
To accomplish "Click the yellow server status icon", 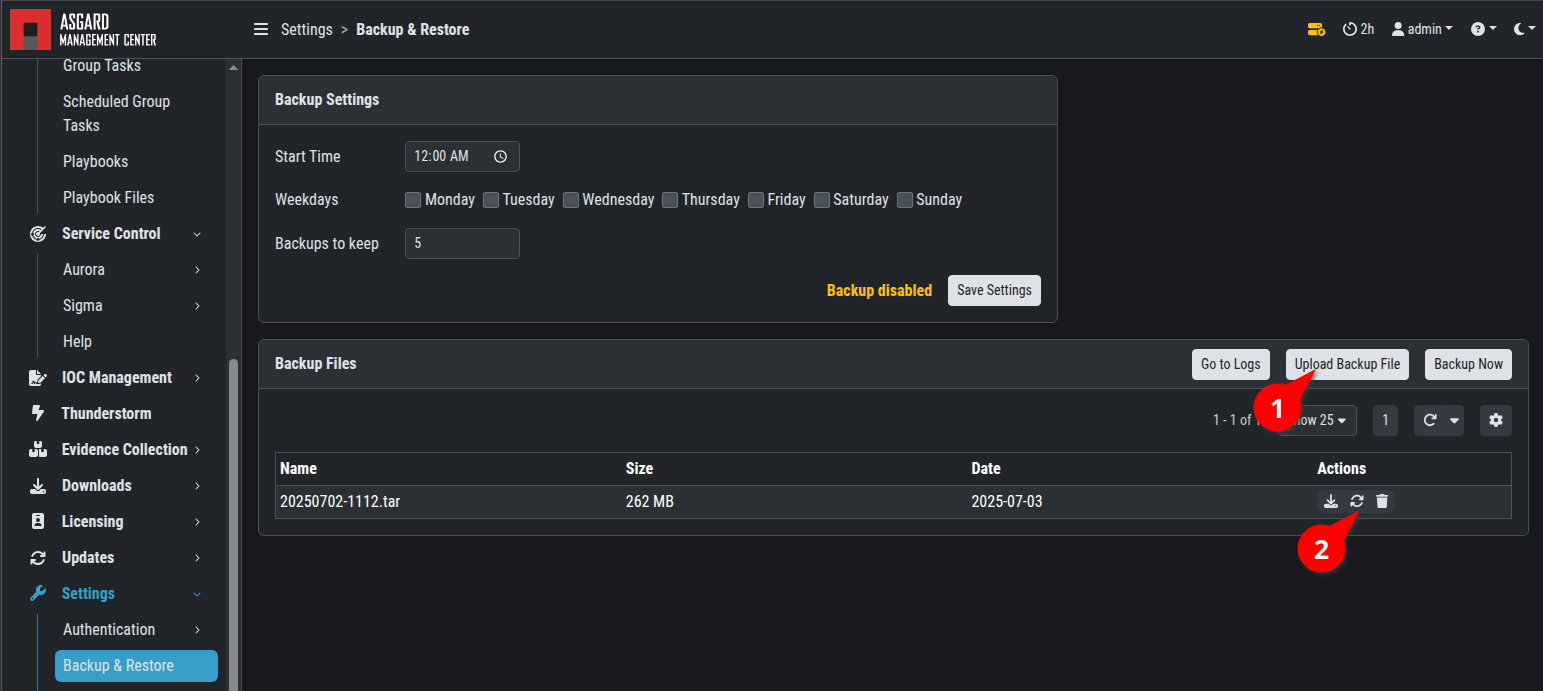I will coord(1316,29).
